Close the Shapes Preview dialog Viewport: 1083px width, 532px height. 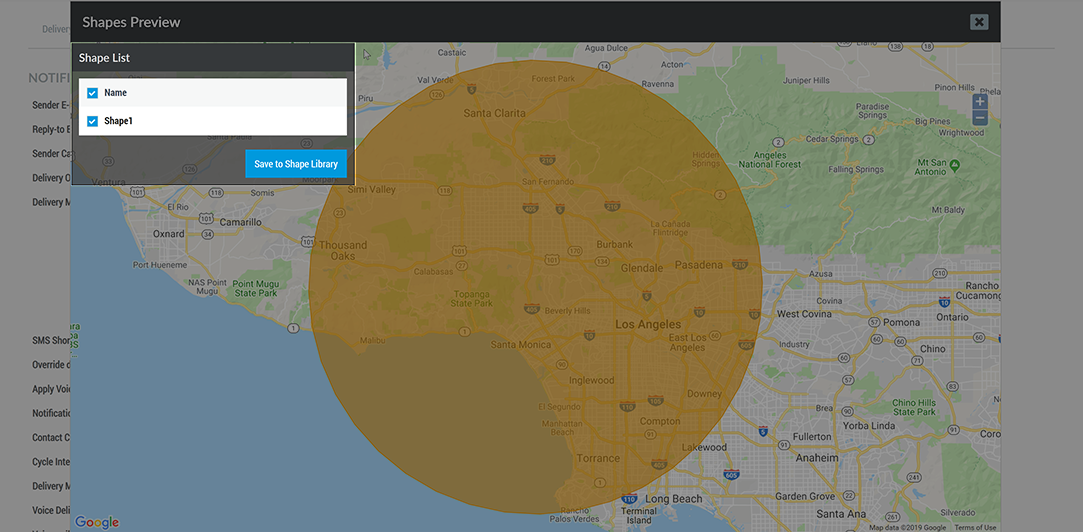979,22
